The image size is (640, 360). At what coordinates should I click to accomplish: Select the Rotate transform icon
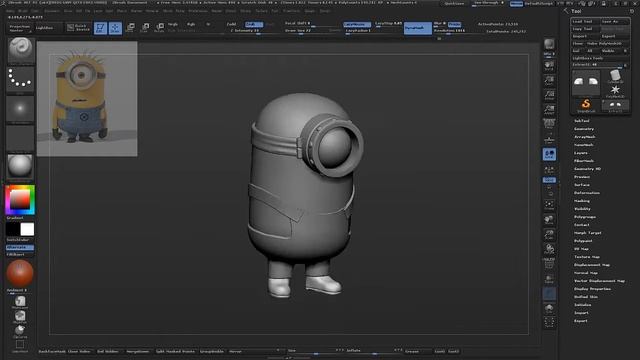point(160,28)
